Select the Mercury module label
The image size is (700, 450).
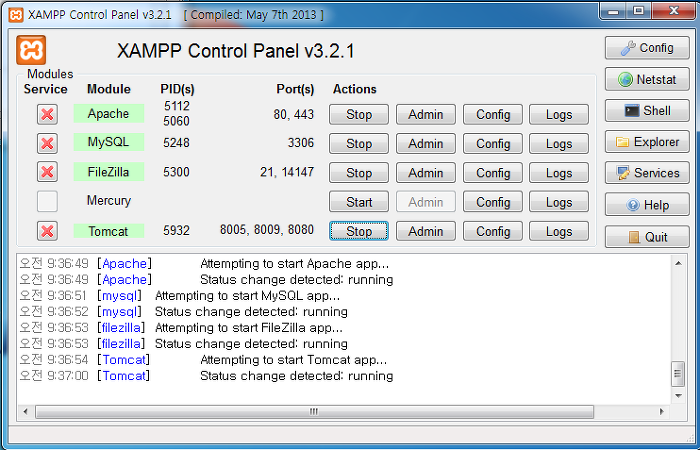(x=108, y=200)
